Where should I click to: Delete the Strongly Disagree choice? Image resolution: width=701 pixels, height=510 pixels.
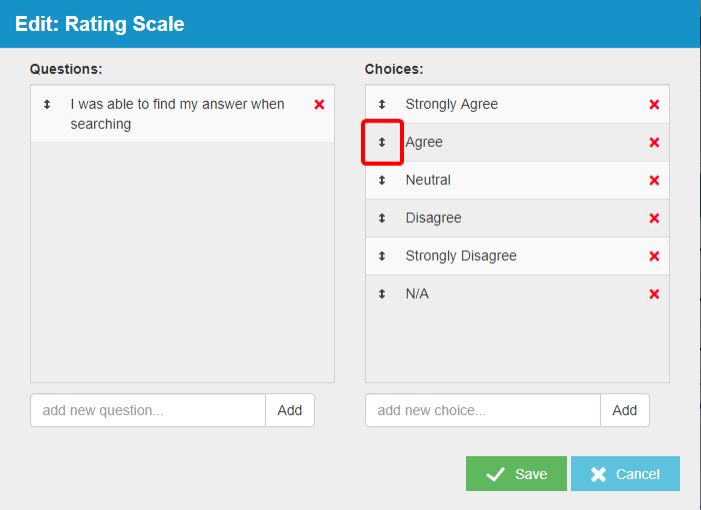tap(654, 256)
